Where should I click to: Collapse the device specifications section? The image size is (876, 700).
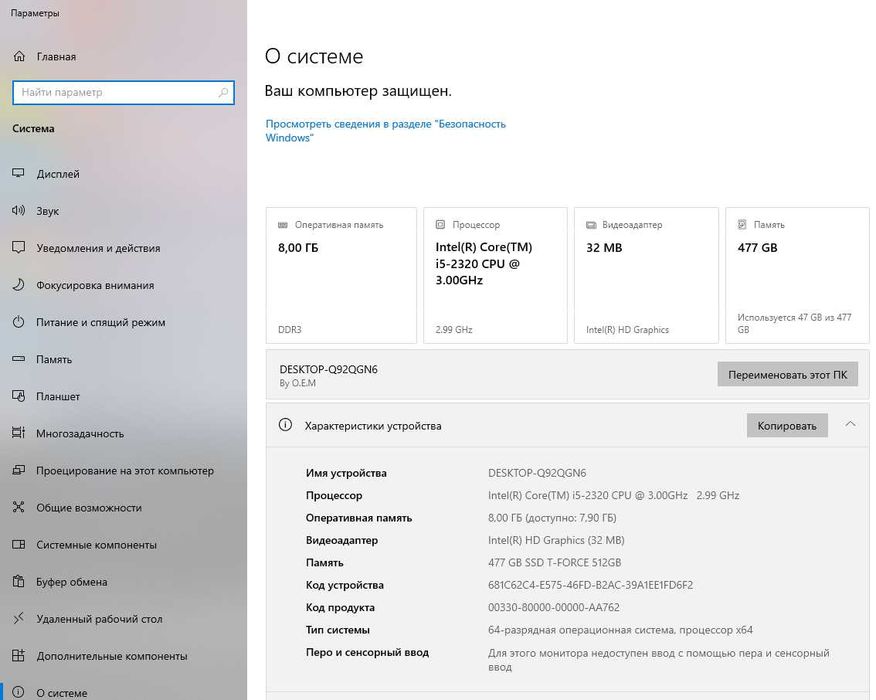850,425
